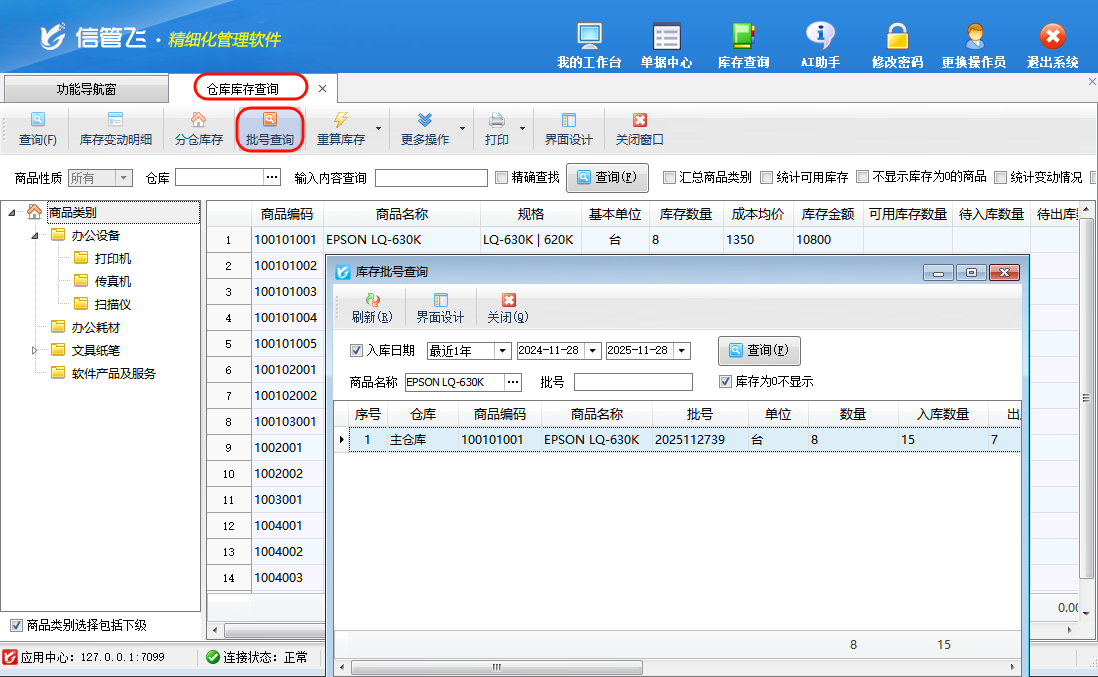Click the 我的工作台 workbench icon
This screenshot has width=1098, height=677.
[x=589, y=38]
